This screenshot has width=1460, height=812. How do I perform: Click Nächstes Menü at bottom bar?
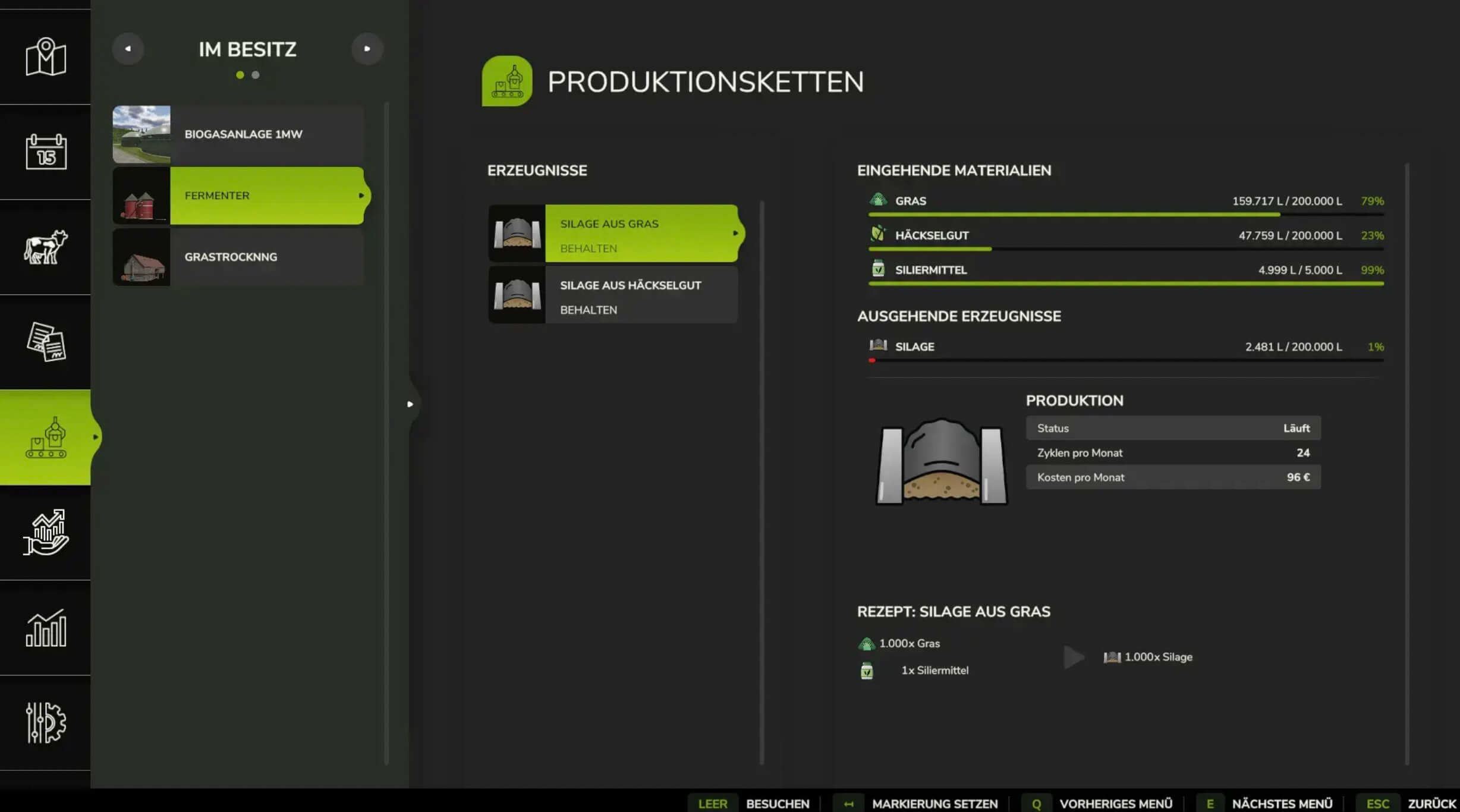tap(1282, 803)
